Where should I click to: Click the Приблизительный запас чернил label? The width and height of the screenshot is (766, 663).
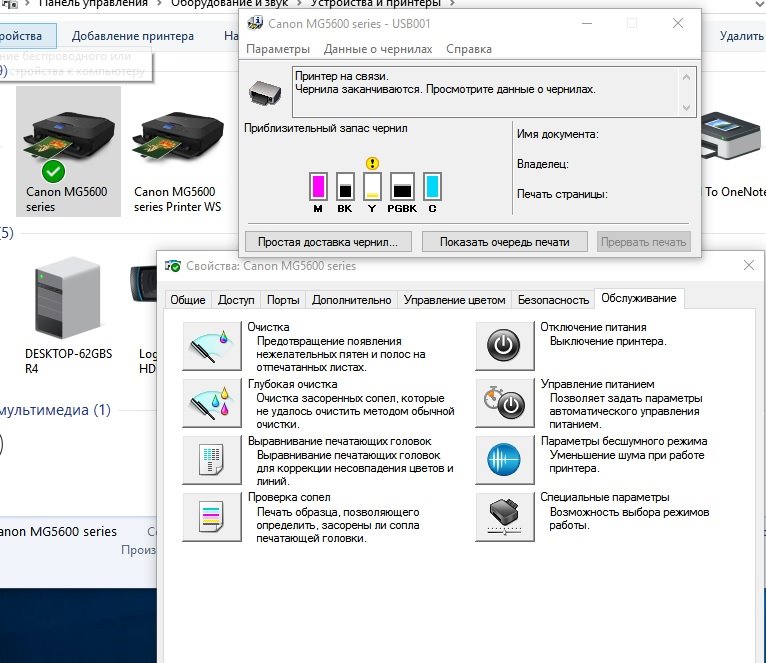(x=326, y=128)
